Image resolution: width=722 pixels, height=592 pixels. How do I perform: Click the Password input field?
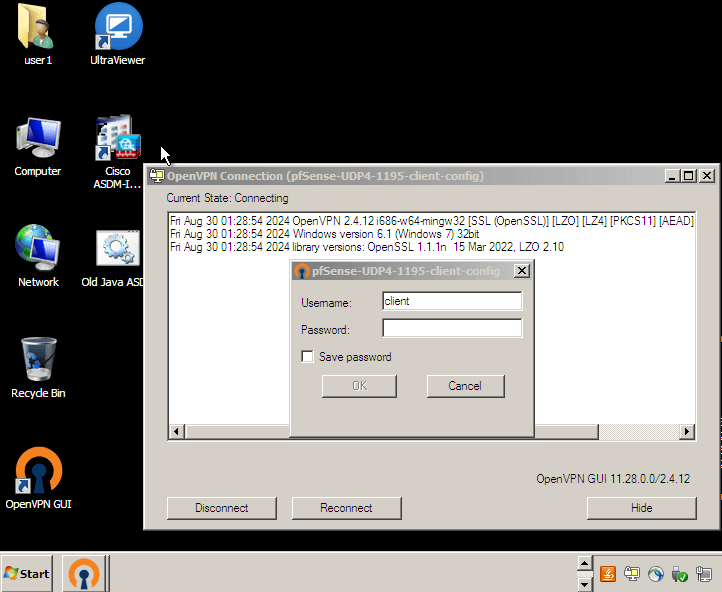[x=452, y=328]
